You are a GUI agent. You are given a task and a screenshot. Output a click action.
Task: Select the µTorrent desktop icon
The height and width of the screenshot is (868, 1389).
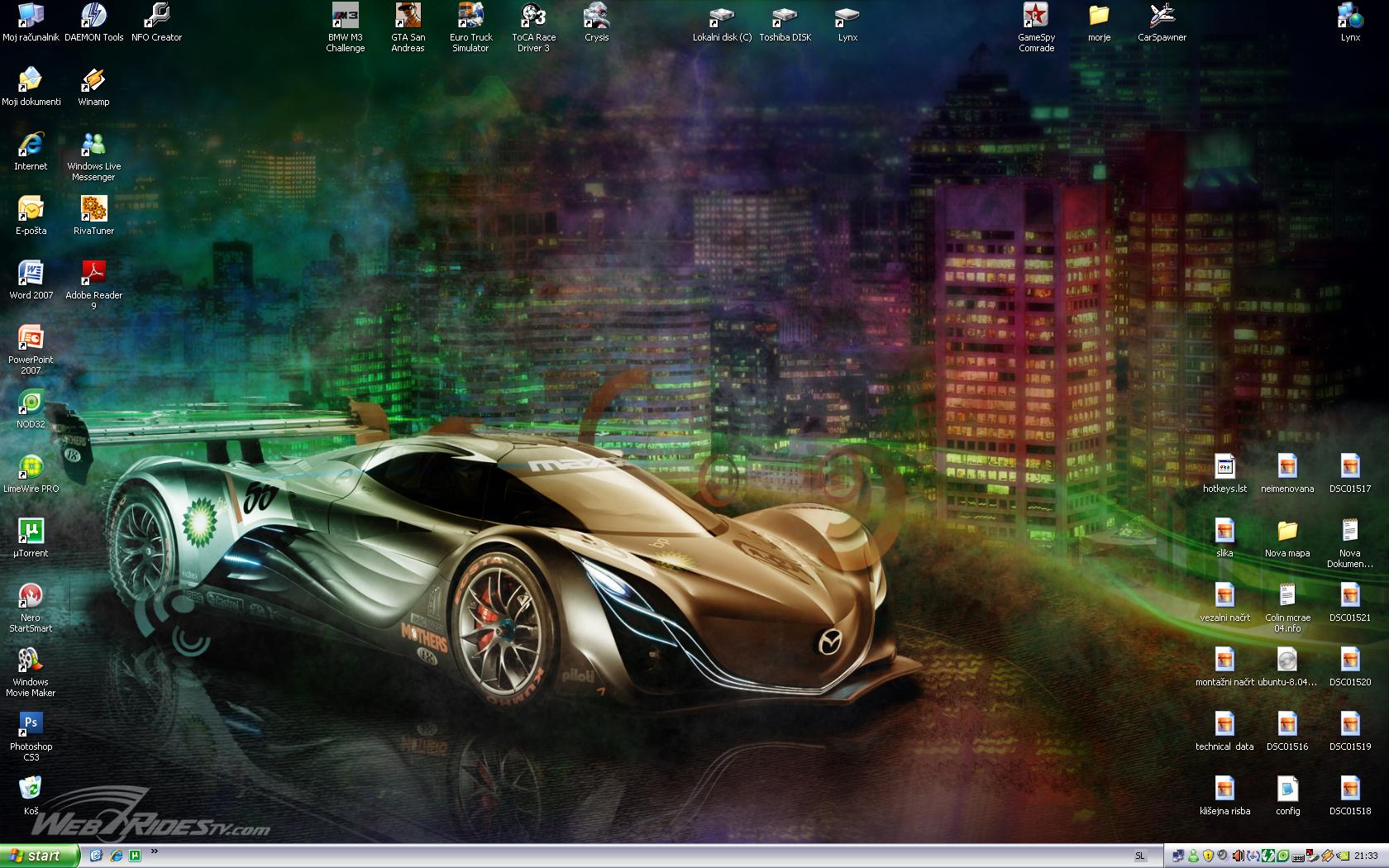click(31, 538)
